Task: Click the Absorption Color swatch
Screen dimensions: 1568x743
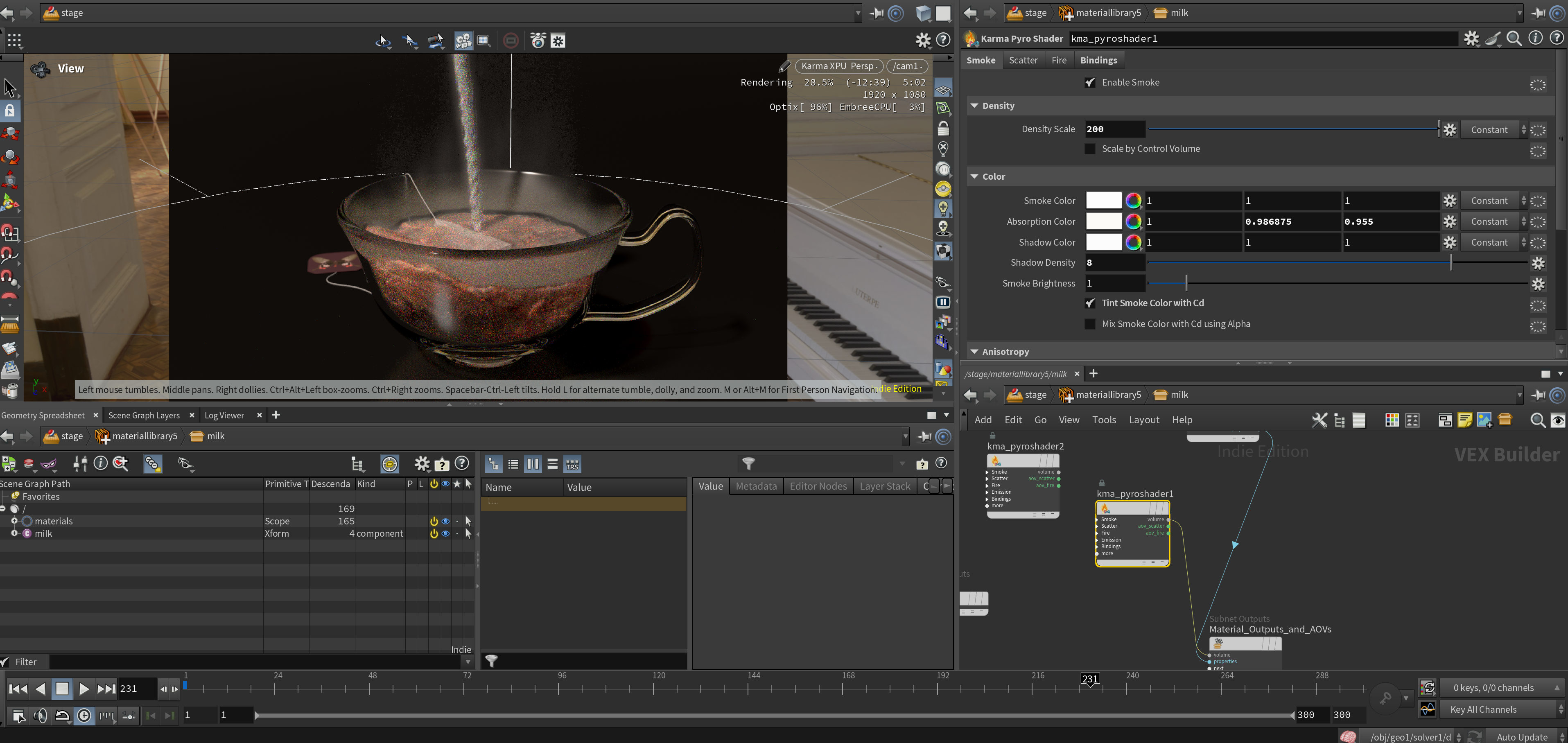Action: (x=1103, y=221)
